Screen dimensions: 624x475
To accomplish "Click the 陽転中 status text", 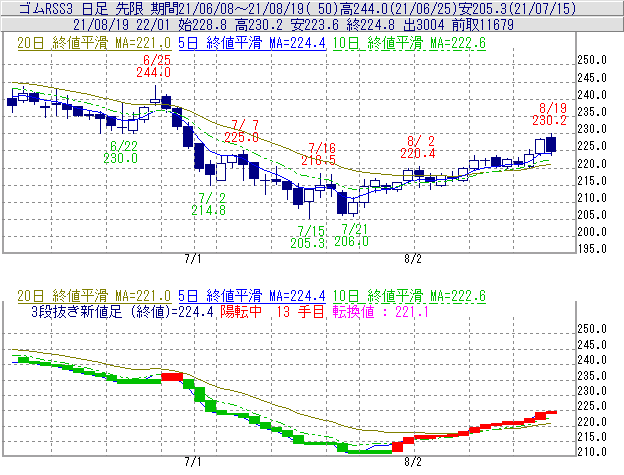I will tap(241, 312).
